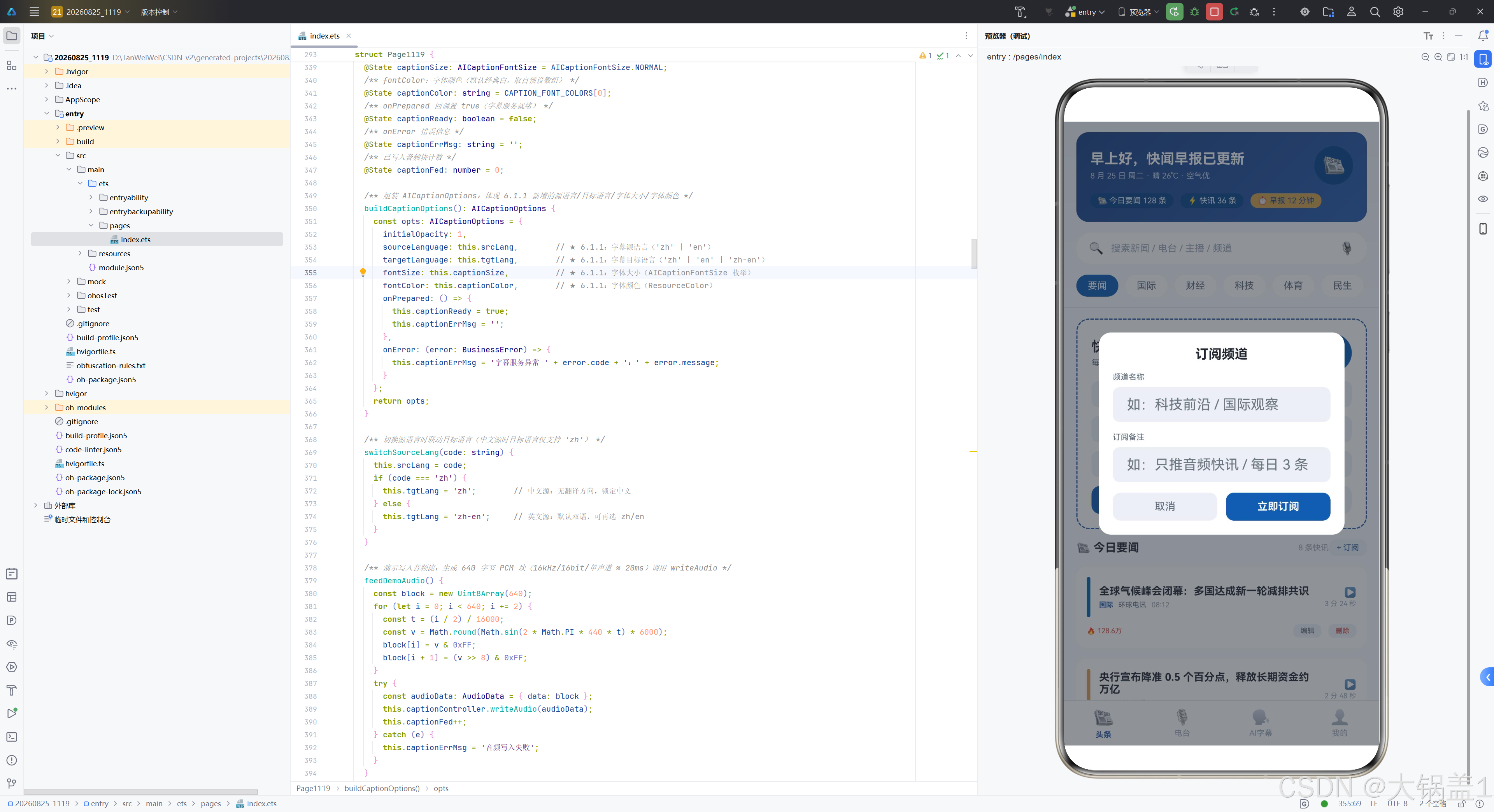Select the 国际 news category tab

click(x=1146, y=285)
